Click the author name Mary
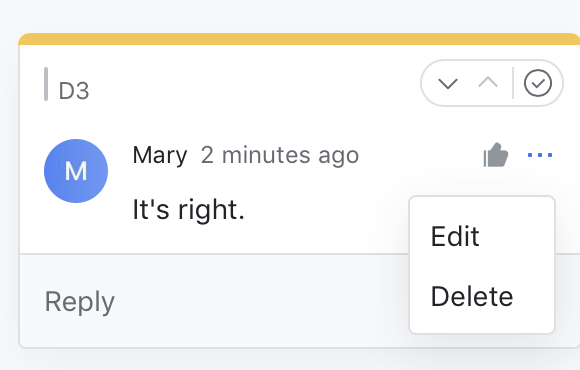 pyautogui.click(x=160, y=155)
